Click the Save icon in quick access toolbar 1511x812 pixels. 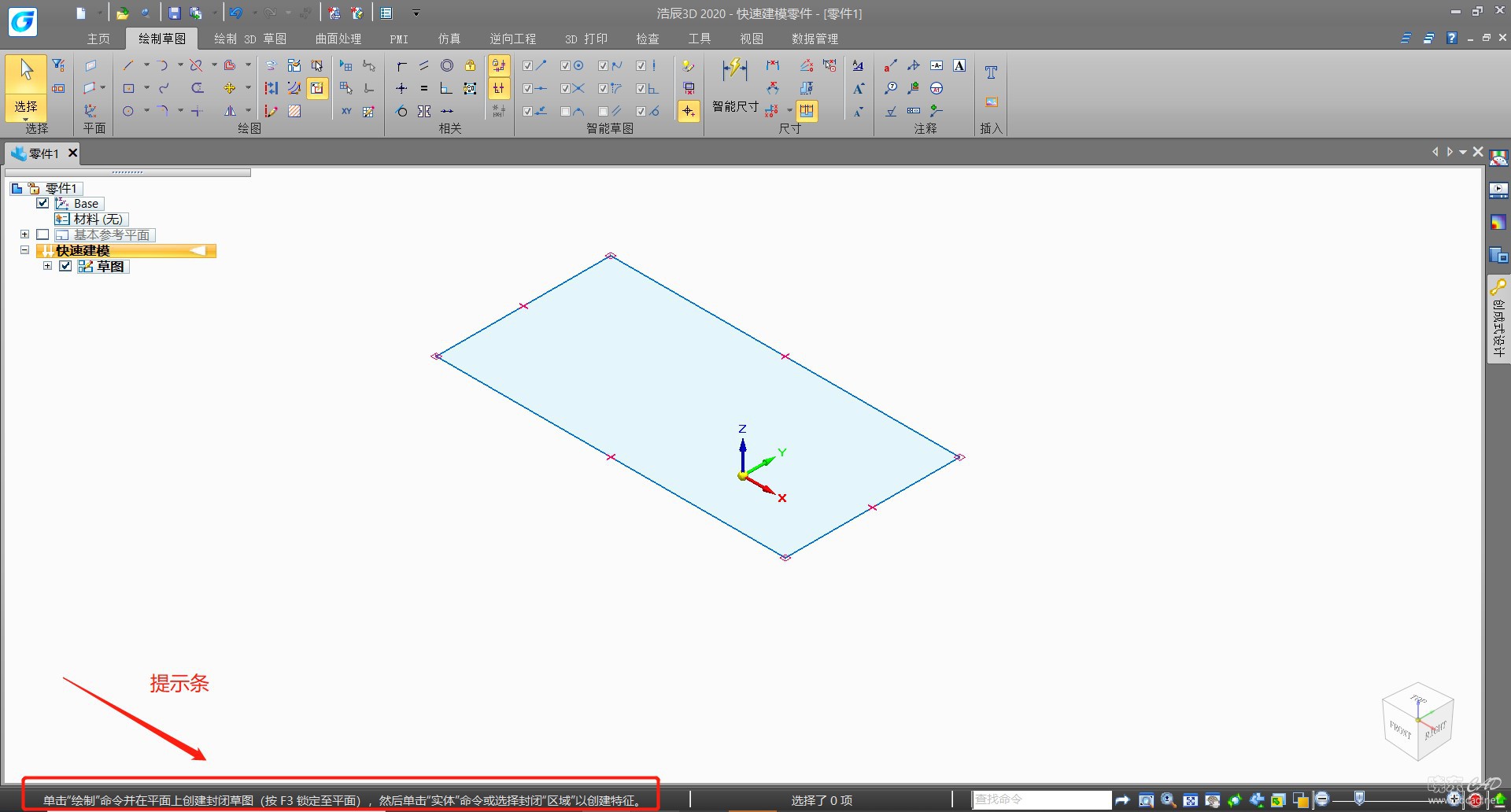(175, 13)
